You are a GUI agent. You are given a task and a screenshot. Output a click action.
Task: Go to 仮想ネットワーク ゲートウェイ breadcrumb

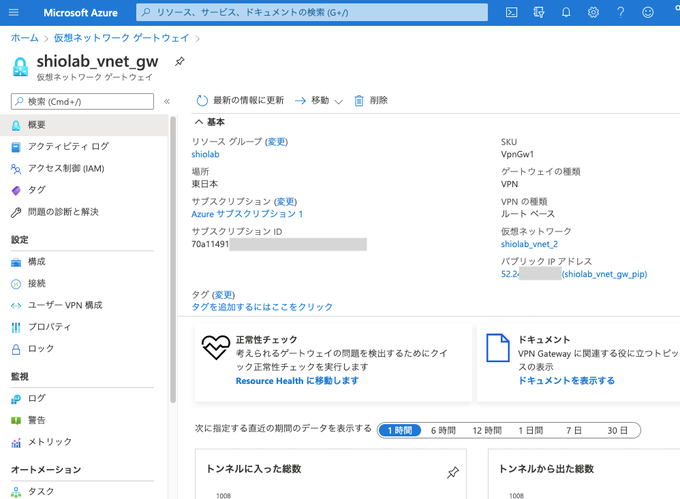tap(121, 38)
